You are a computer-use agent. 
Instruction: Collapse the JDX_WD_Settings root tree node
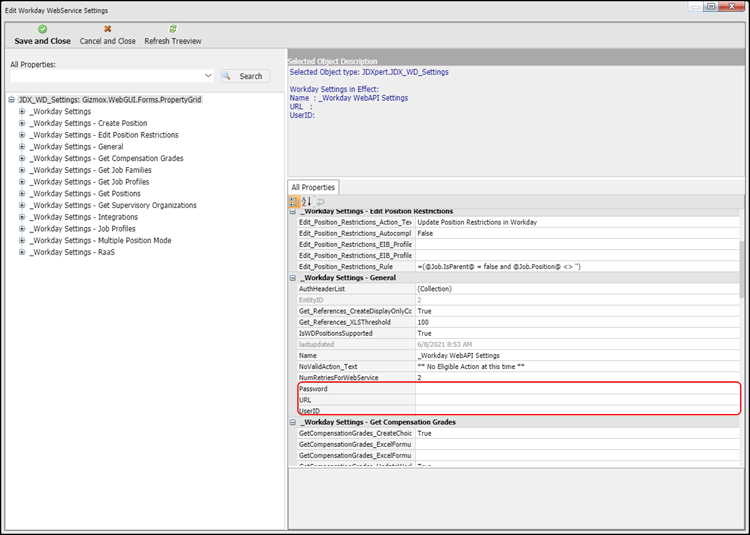click(x=11, y=100)
